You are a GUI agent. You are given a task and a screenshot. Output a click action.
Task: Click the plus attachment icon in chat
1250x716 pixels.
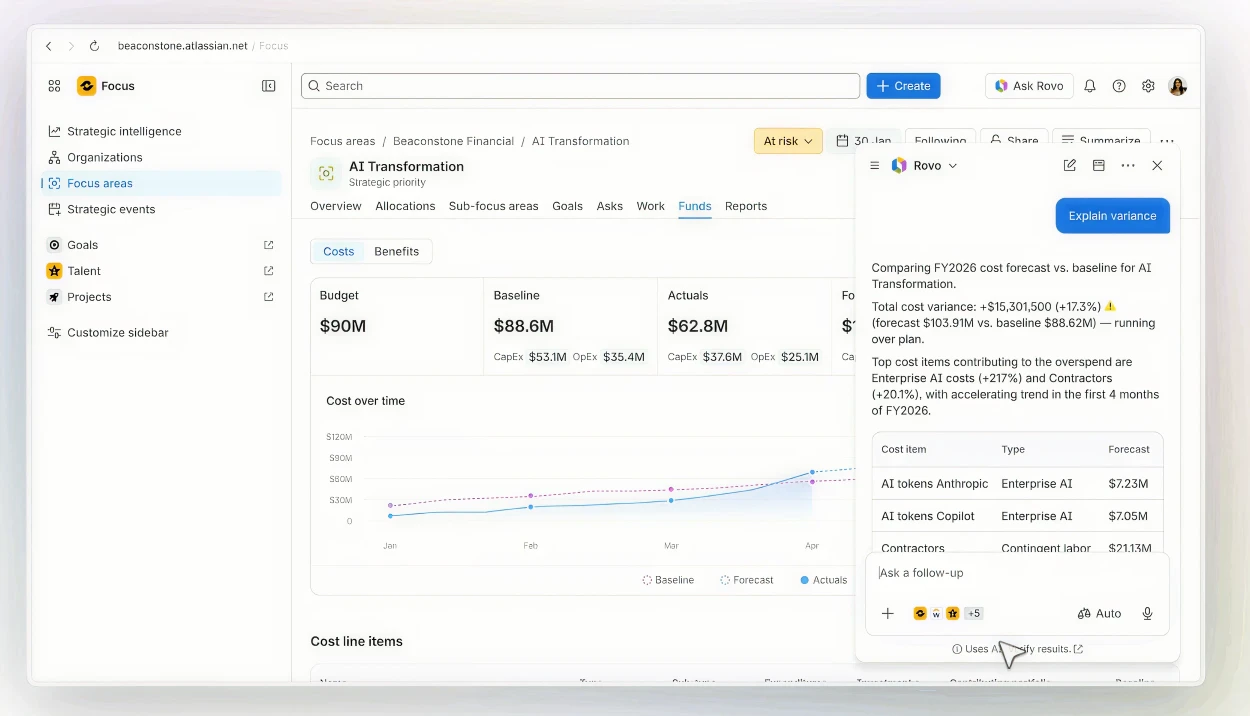coord(887,614)
